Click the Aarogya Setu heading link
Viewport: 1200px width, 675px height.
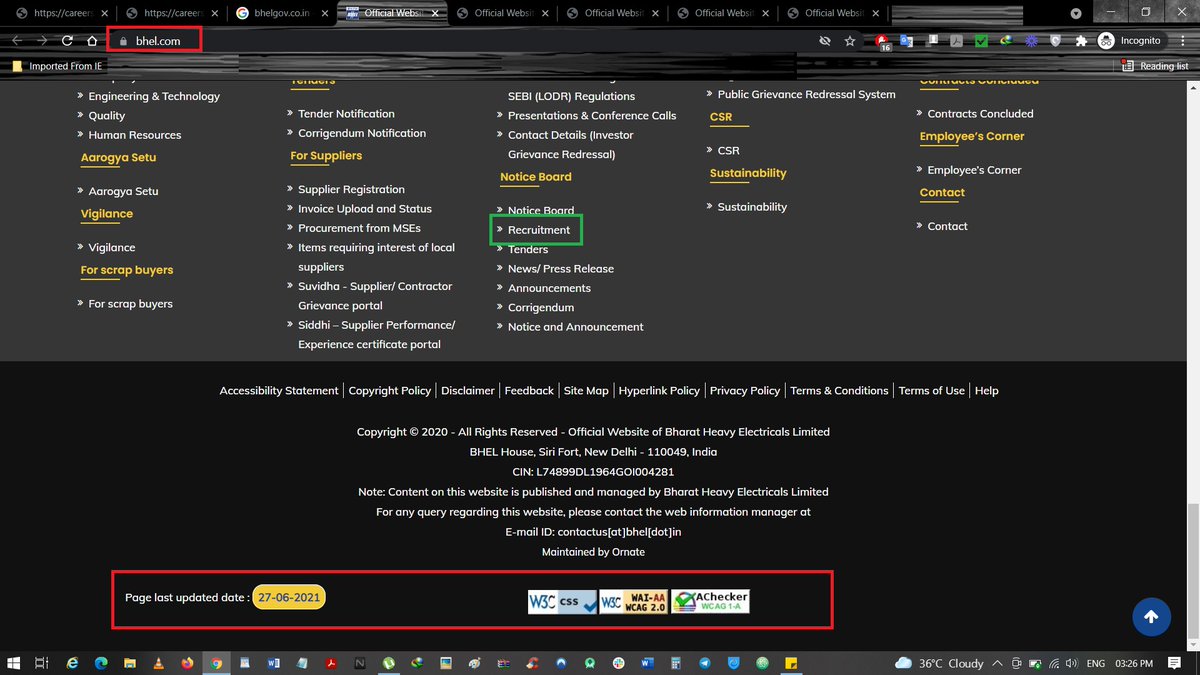(x=118, y=158)
